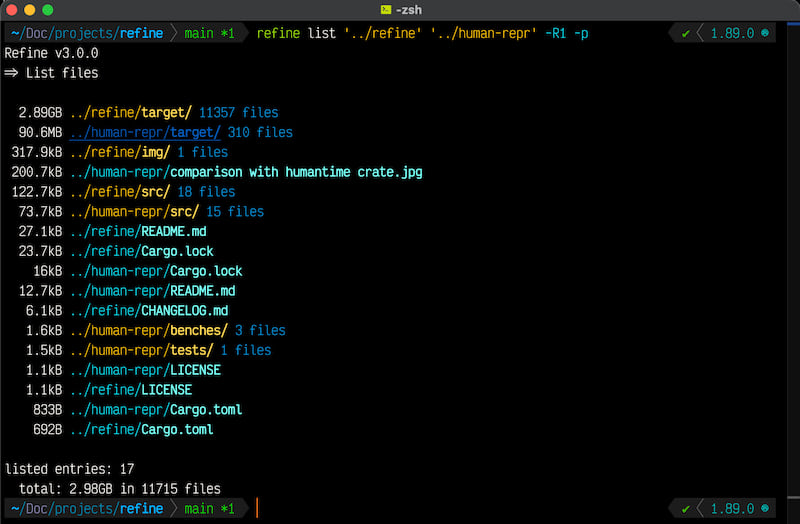Click the ../refine/Cargo.toml file entry
The height and width of the screenshot is (524, 800).
(142, 429)
